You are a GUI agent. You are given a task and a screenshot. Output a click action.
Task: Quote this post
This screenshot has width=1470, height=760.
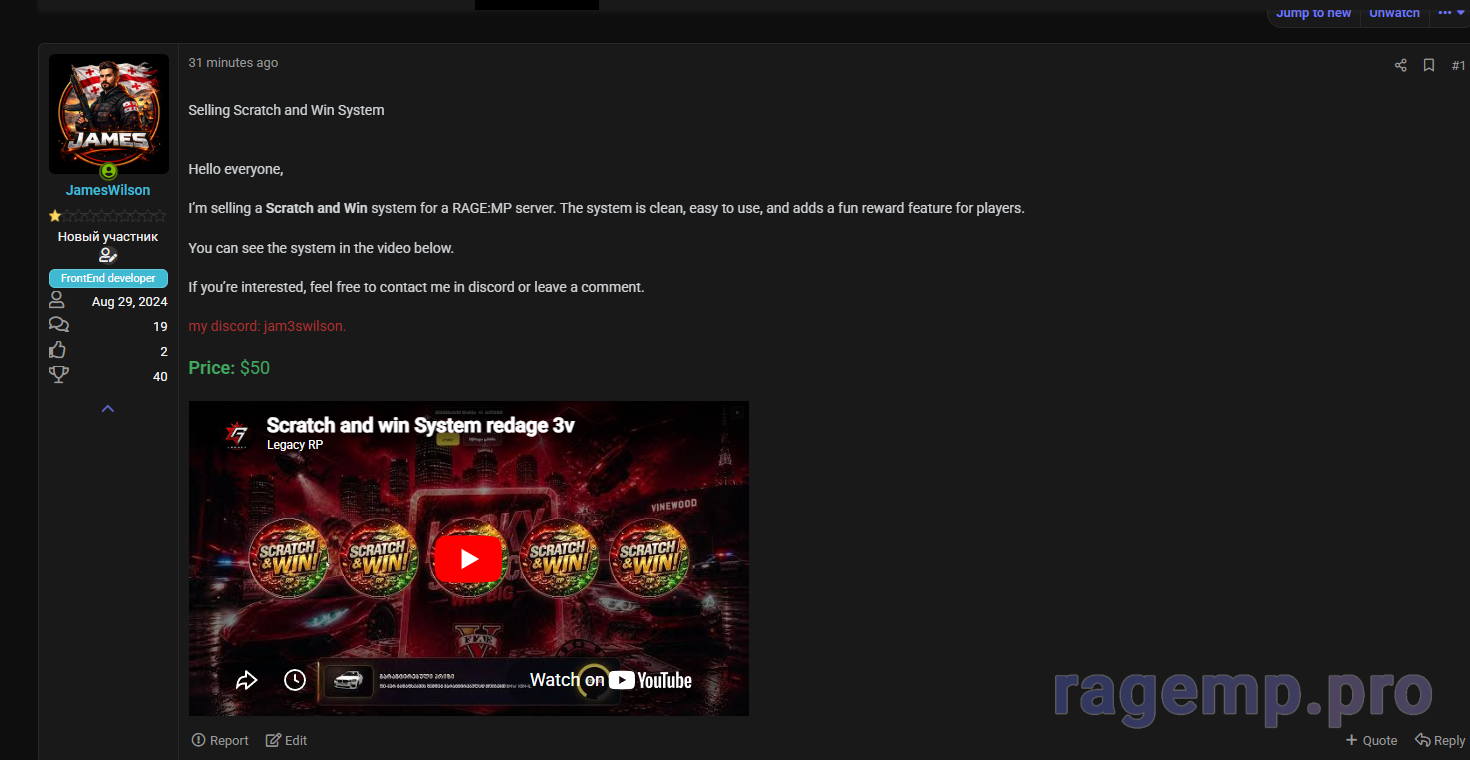click(1371, 741)
